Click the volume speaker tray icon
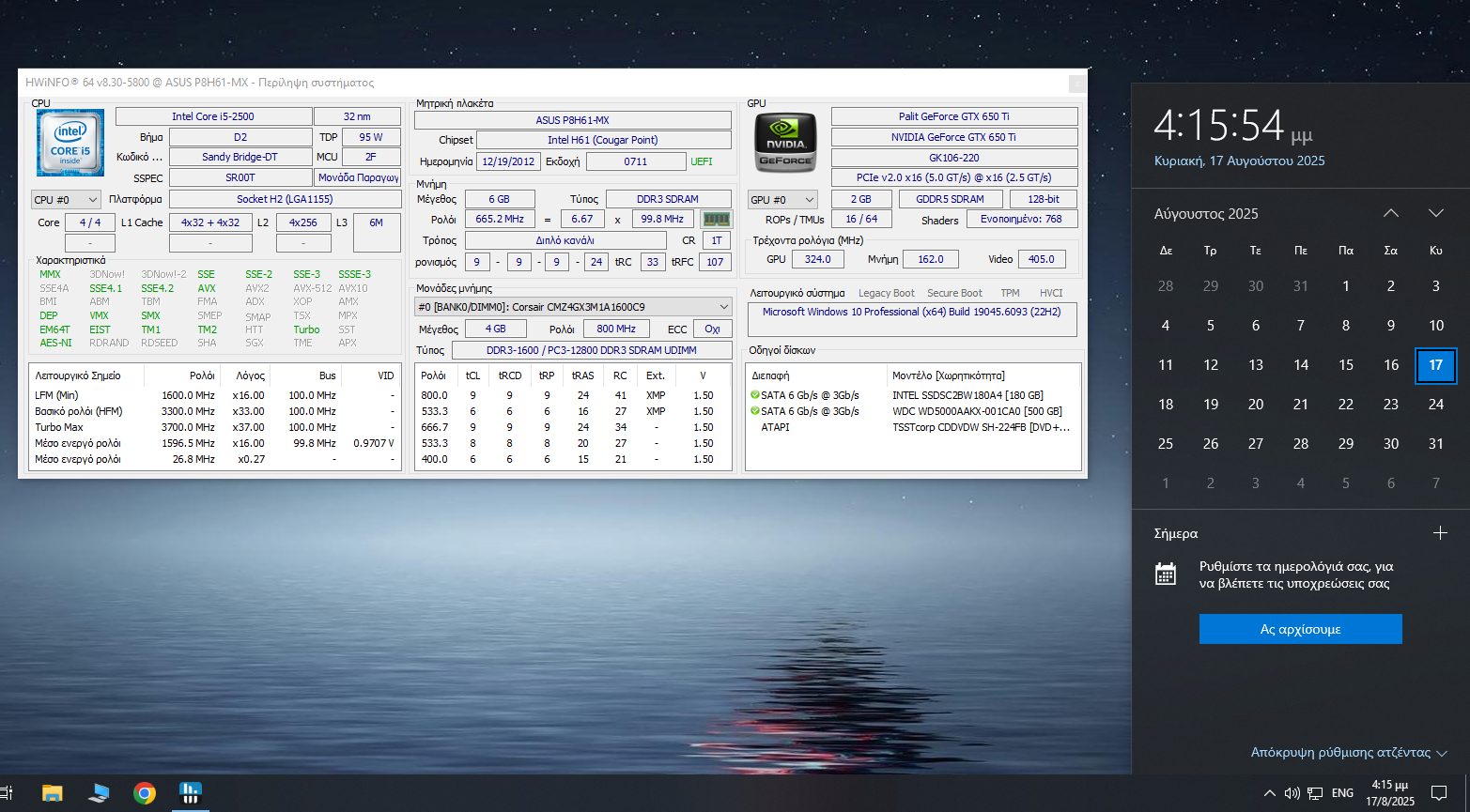 pyautogui.click(x=1292, y=793)
